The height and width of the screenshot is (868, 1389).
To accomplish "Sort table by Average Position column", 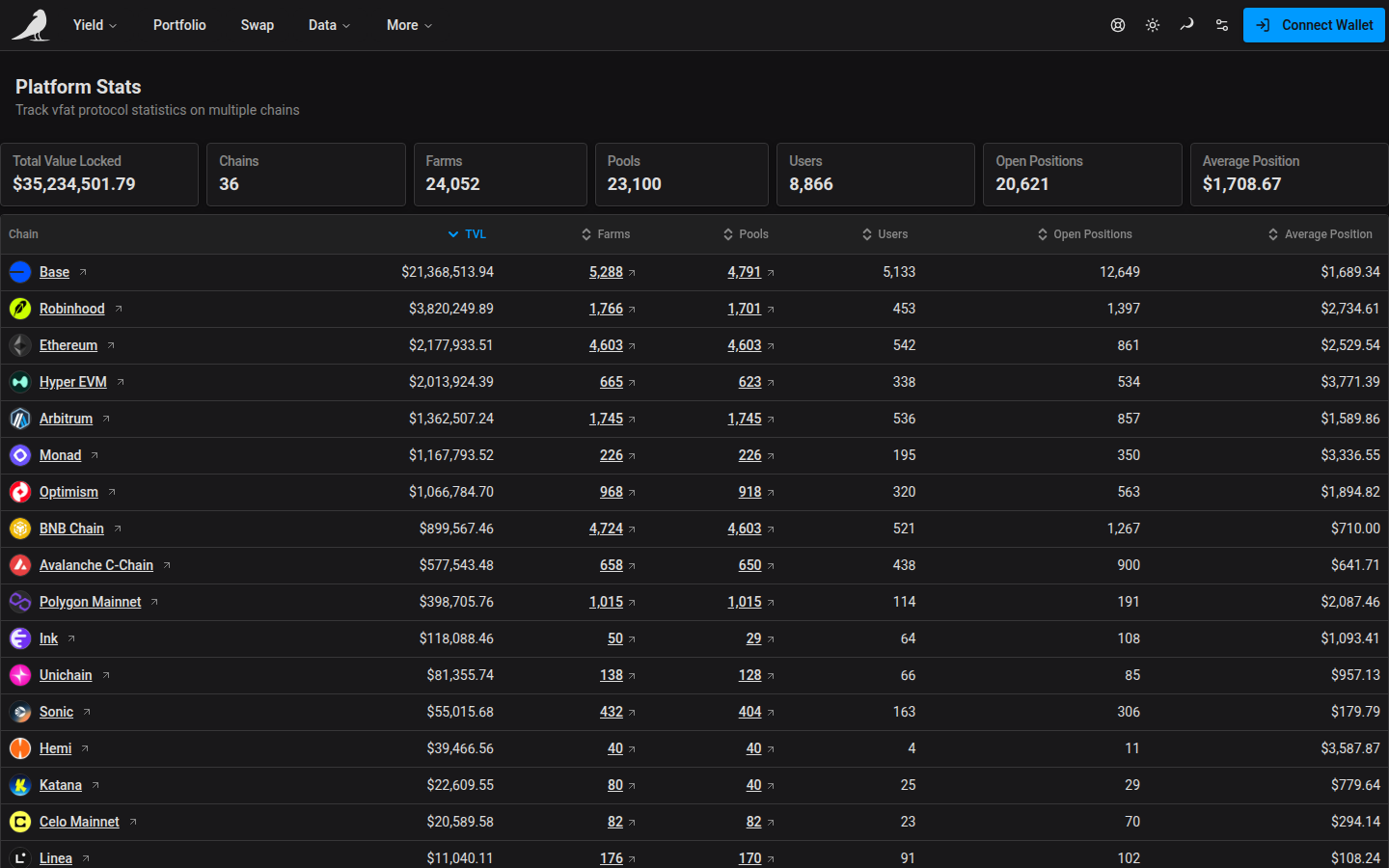I will pos(1320,234).
